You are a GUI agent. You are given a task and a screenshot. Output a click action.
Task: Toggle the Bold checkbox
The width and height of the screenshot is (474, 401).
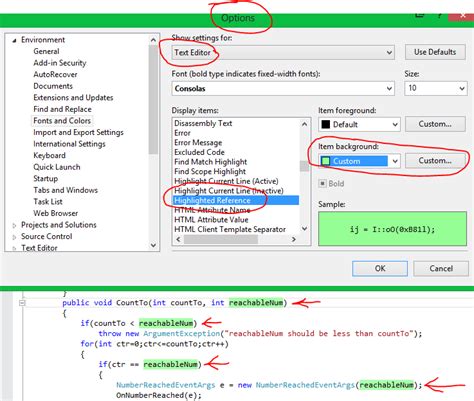point(322,184)
